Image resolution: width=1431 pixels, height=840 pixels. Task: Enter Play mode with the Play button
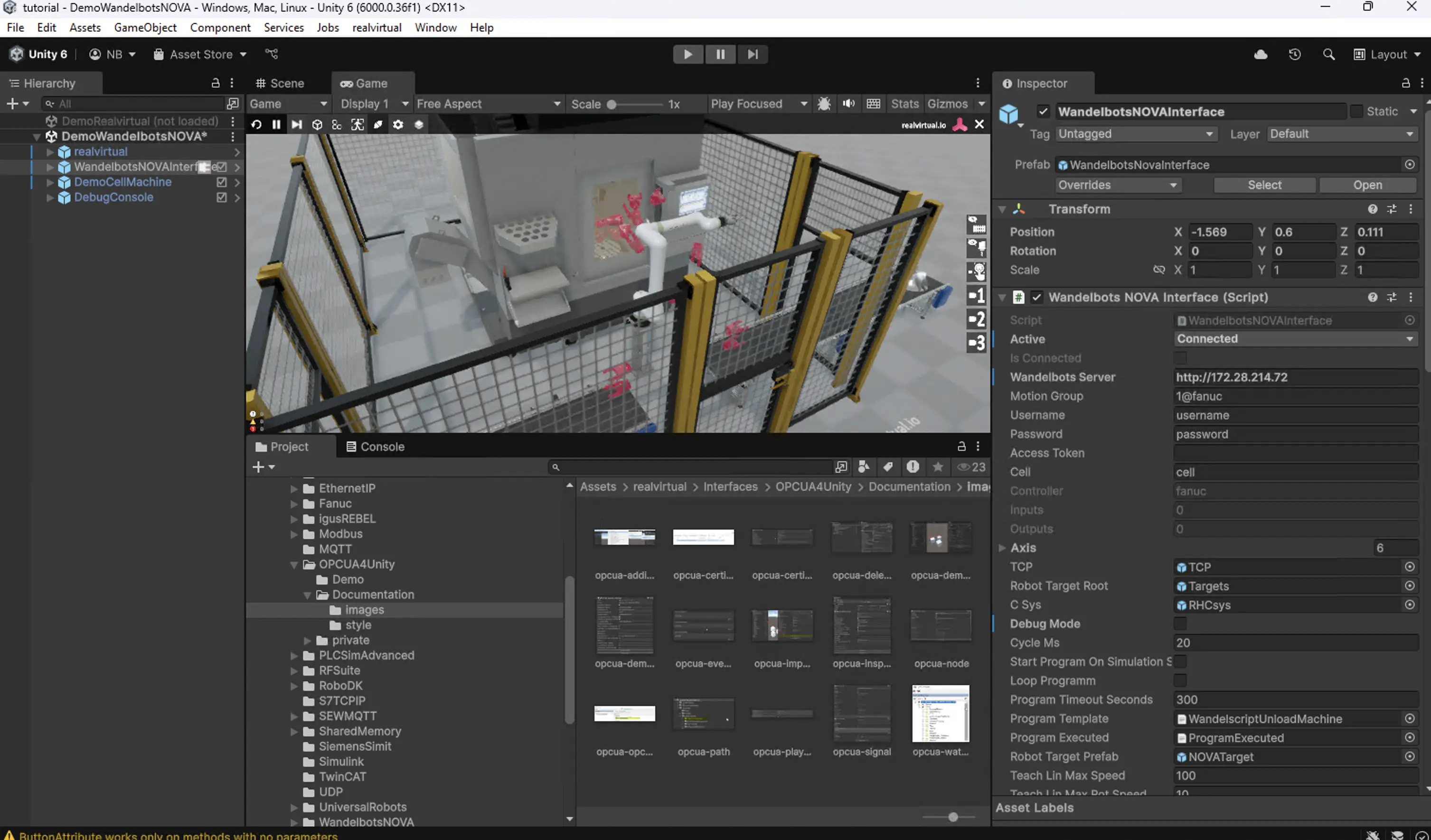click(688, 54)
